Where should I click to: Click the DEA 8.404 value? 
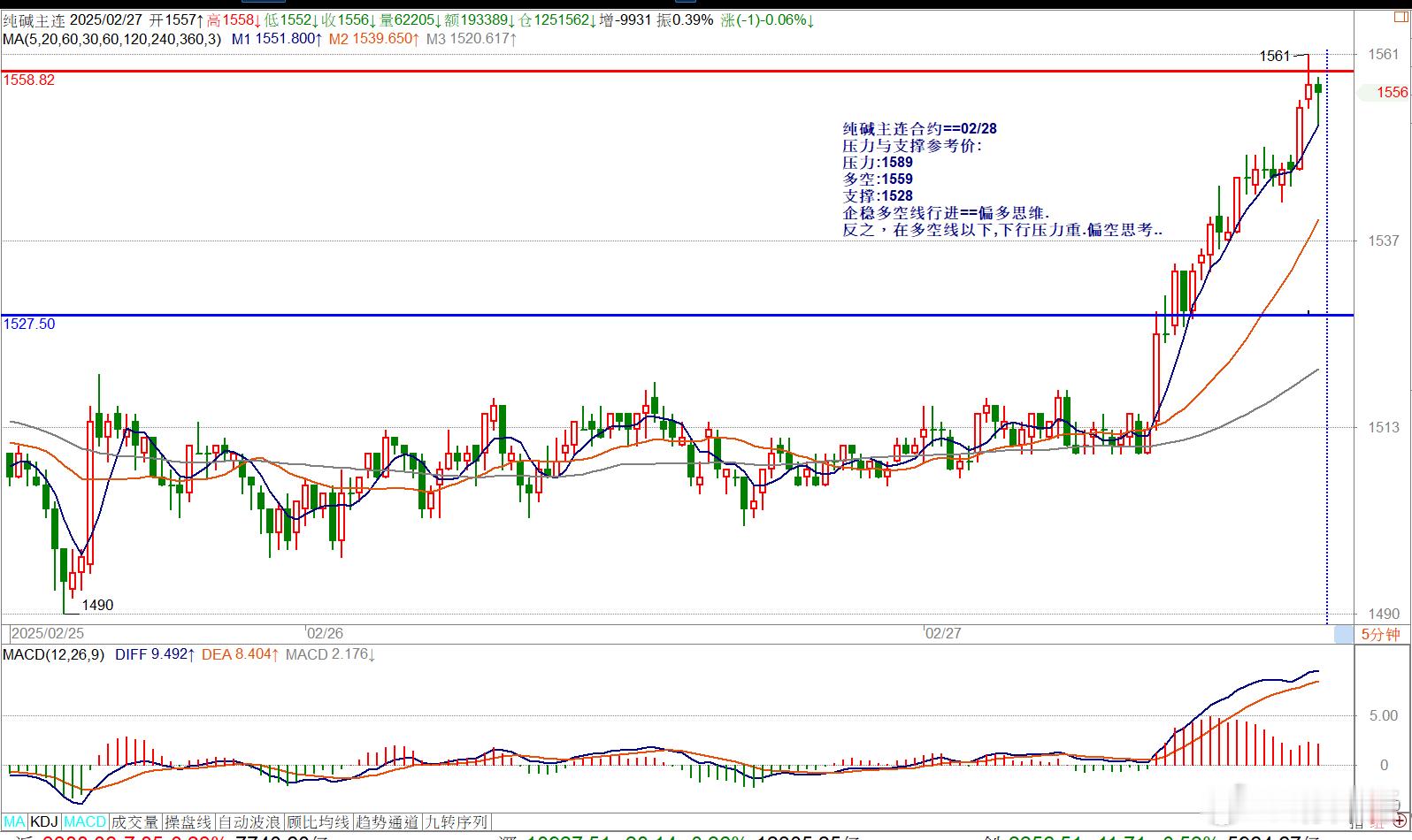coord(241,654)
